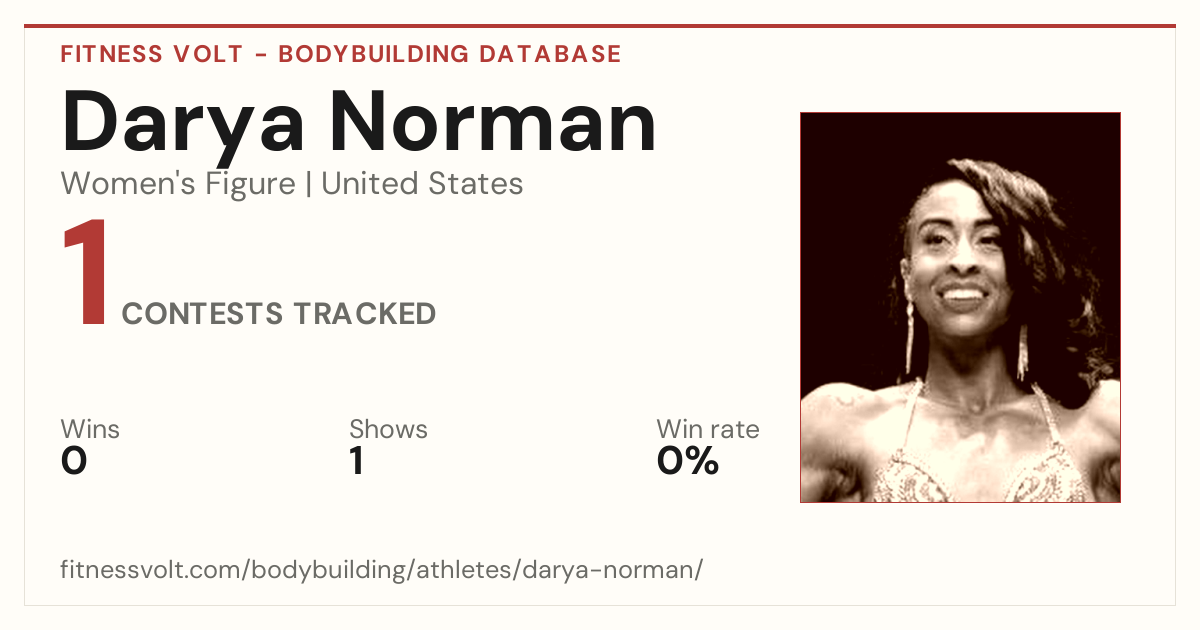Select the Darya Norman name heading

(359, 122)
